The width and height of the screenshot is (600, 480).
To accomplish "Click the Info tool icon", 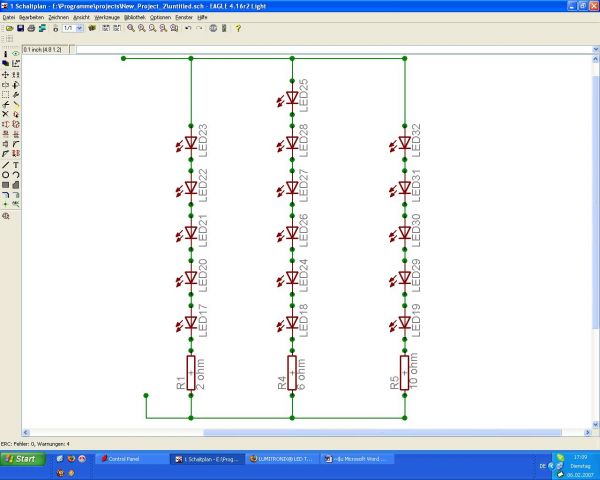I will (5, 54).
